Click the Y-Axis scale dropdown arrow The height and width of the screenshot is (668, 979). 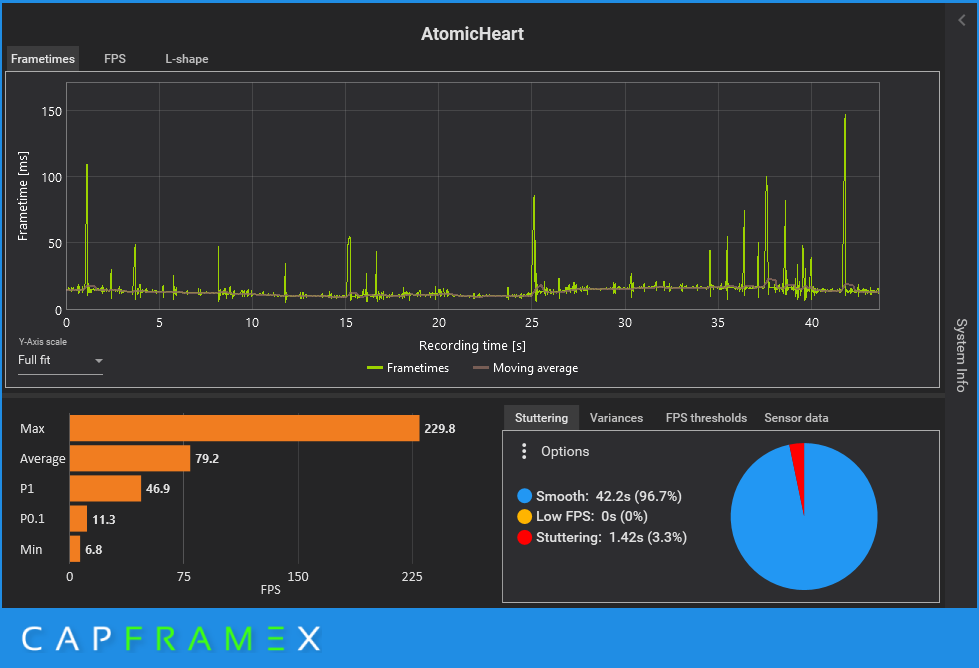98,360
